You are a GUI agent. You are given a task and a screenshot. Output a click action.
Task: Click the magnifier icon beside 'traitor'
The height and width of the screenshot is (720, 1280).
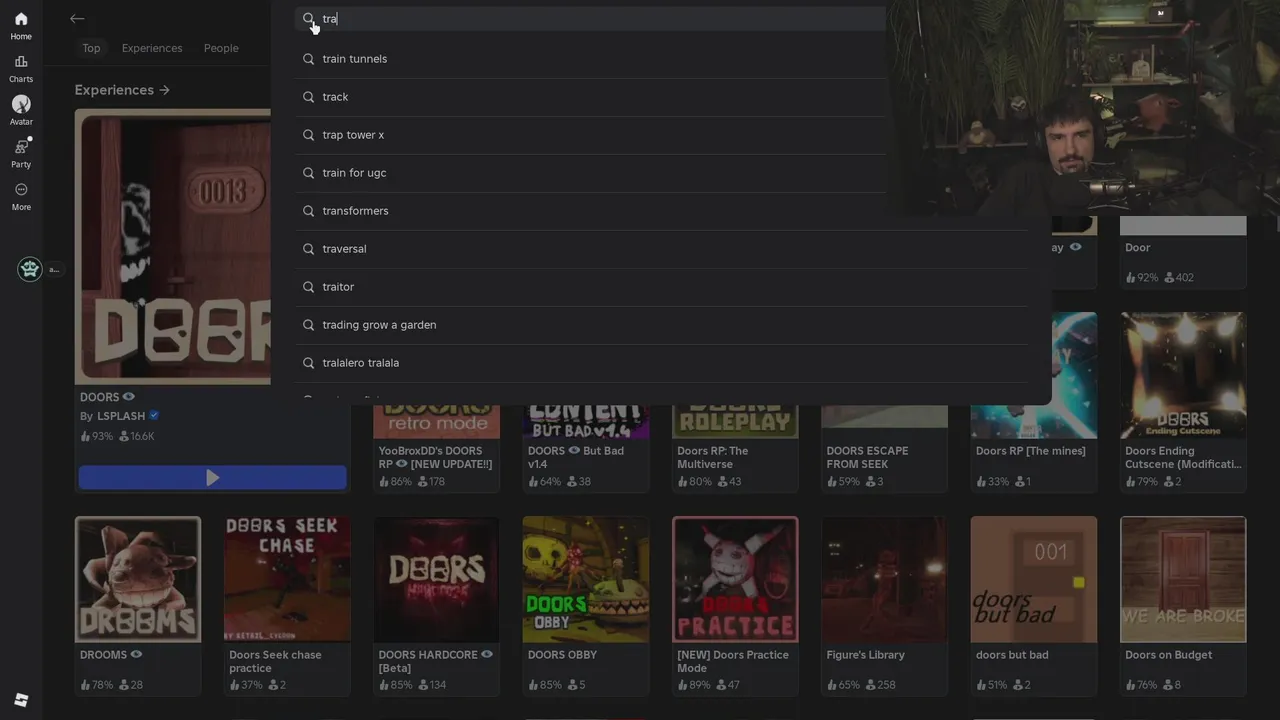click(x=309, y=287)
